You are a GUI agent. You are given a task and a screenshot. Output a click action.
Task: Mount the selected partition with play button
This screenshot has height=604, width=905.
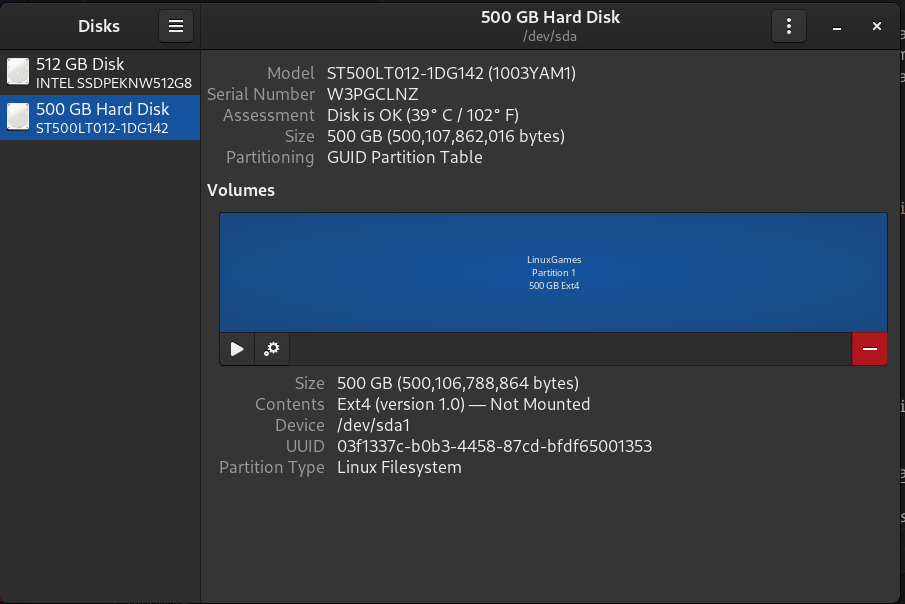tap(237, 349)
